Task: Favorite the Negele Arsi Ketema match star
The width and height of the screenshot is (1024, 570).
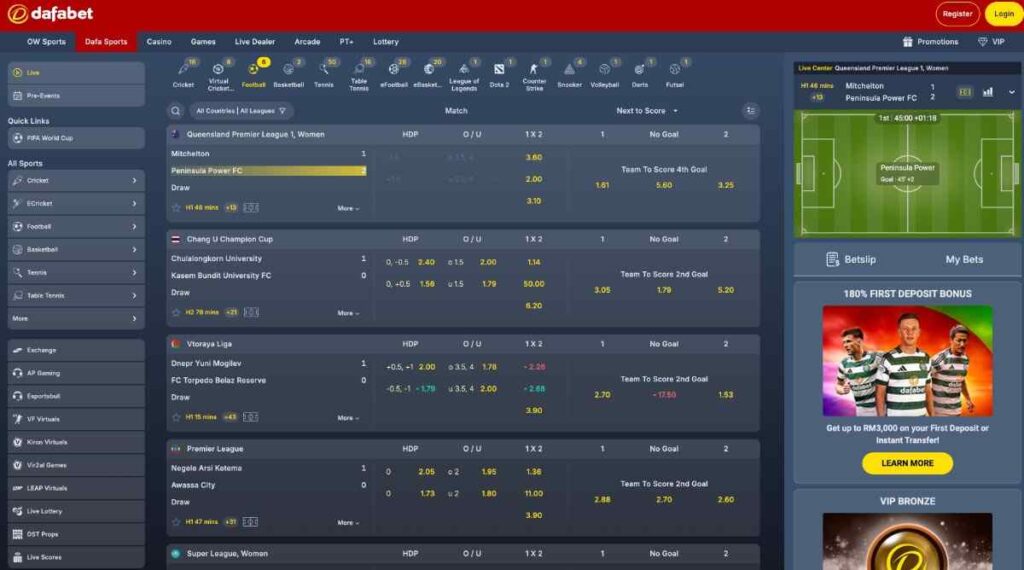Action: 176,522
